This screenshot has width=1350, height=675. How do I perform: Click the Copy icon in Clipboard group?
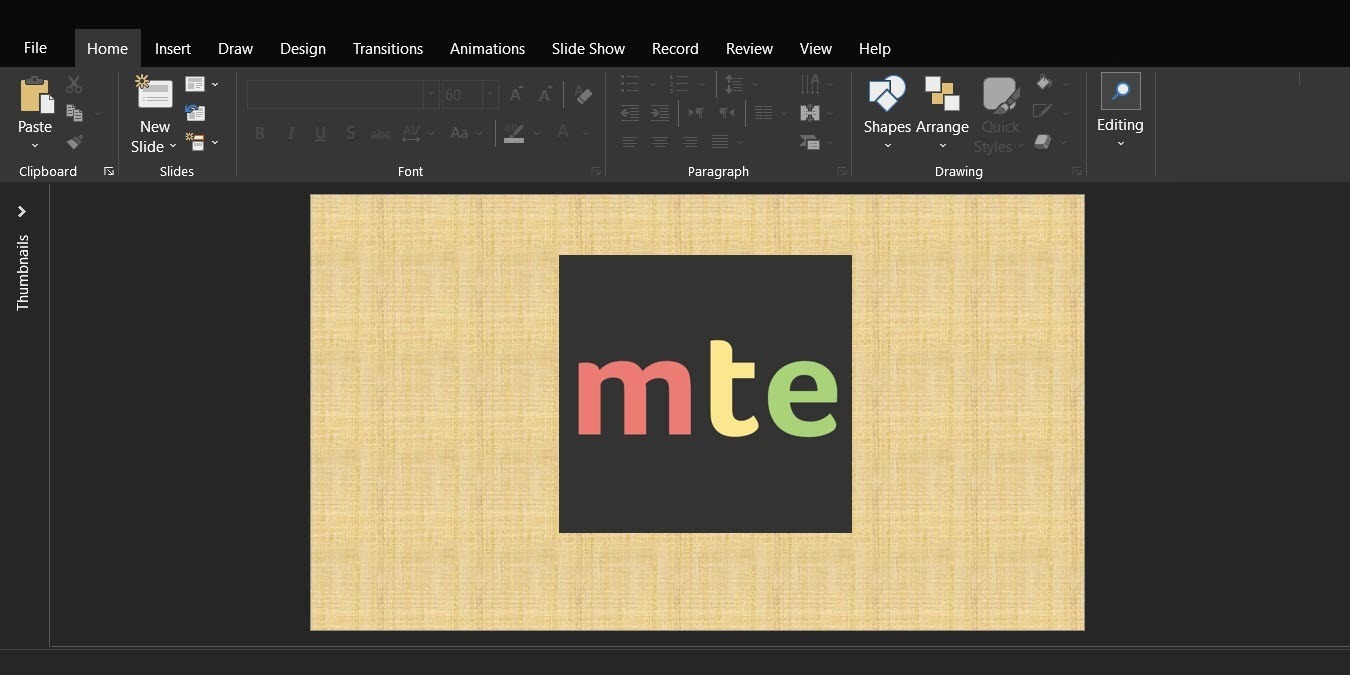tap(74, 113)
